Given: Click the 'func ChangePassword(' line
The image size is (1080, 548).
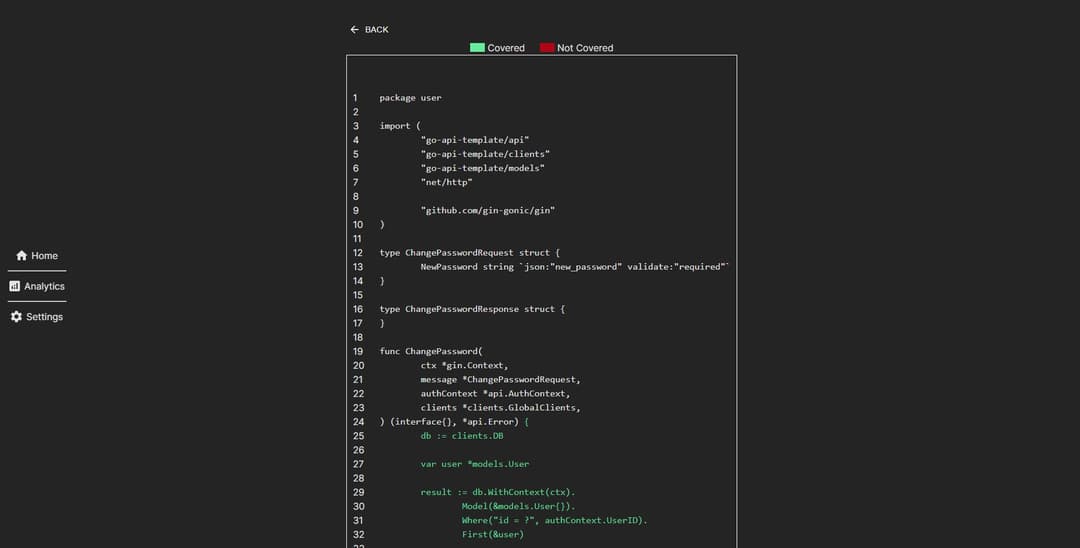Looking at the screenshot, I should (431, 351).
